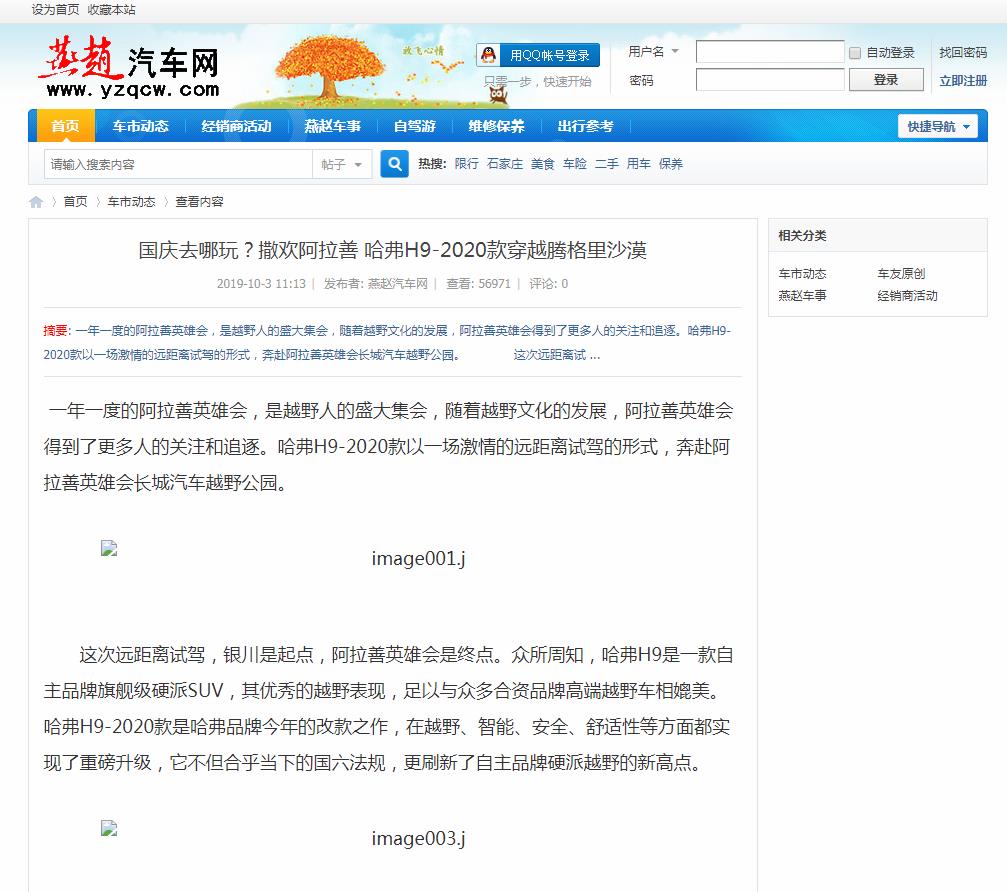Open the 帖子 search type dropdown

click(x=341, y=164)
